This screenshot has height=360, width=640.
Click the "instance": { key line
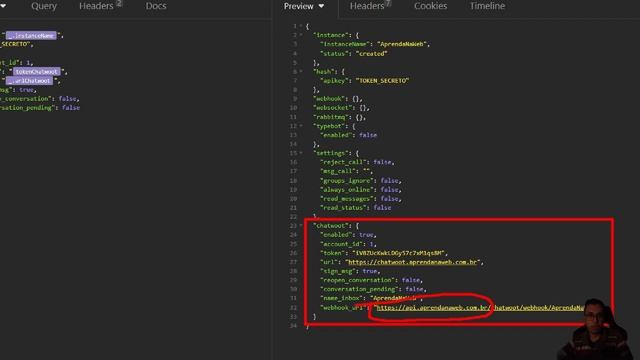[x=336, y=35]
